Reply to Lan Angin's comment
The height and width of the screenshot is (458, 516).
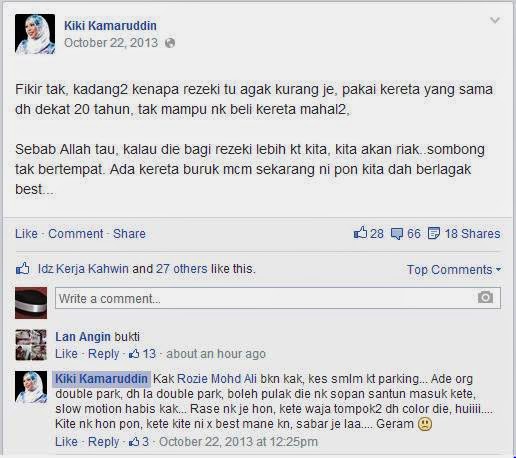tap(104, 354)
